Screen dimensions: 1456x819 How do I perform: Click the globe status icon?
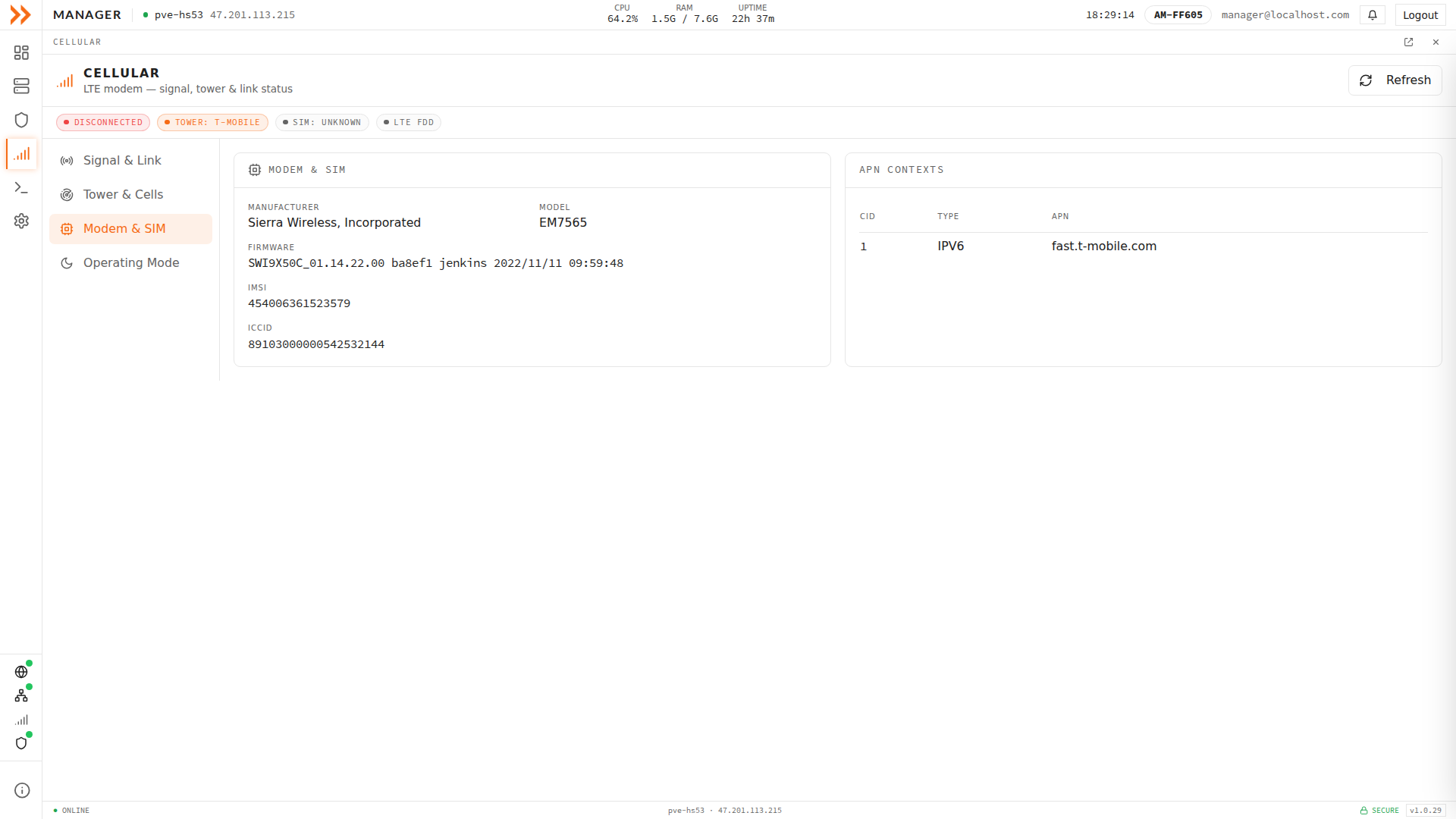point(21,672)
